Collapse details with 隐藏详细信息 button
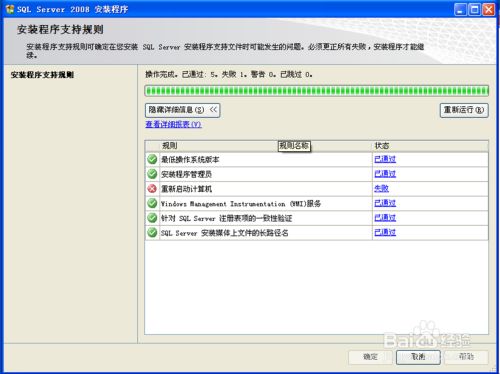Screen dimensions: 500x374 (183, 110)
